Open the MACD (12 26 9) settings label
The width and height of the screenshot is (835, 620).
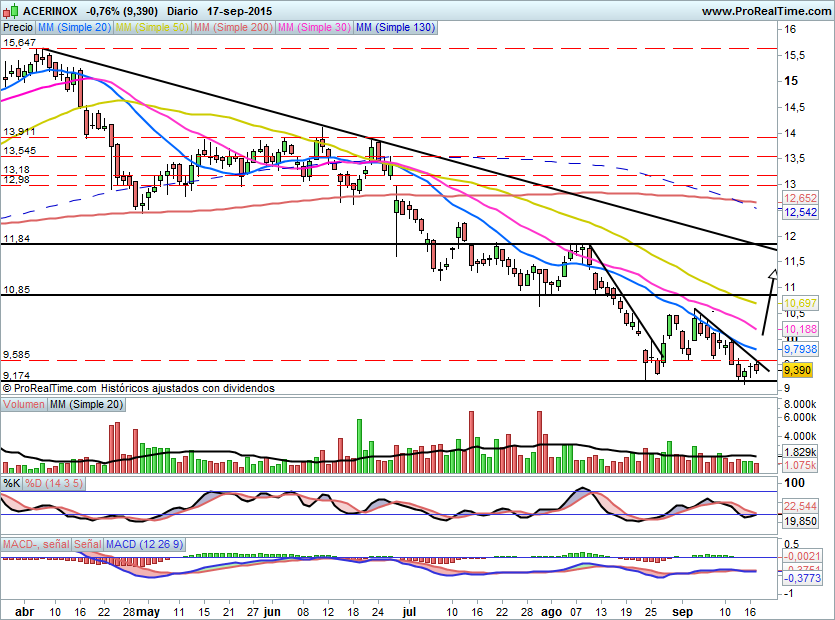(144, 545)
